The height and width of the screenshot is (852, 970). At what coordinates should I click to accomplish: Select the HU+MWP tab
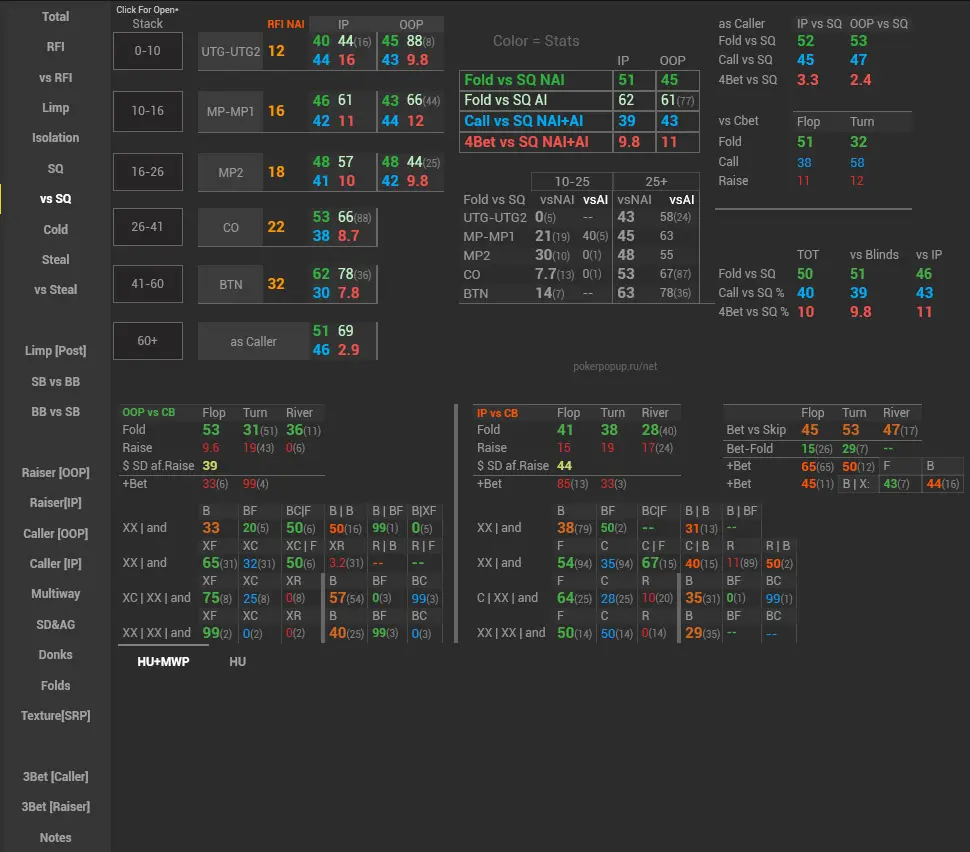tap(163, 661)
